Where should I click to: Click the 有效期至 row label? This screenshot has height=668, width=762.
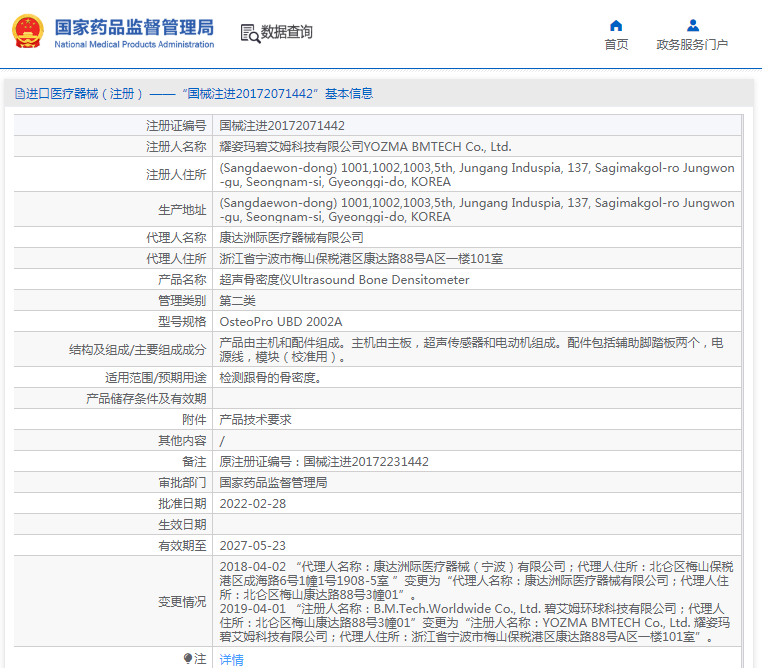point(182,546)
